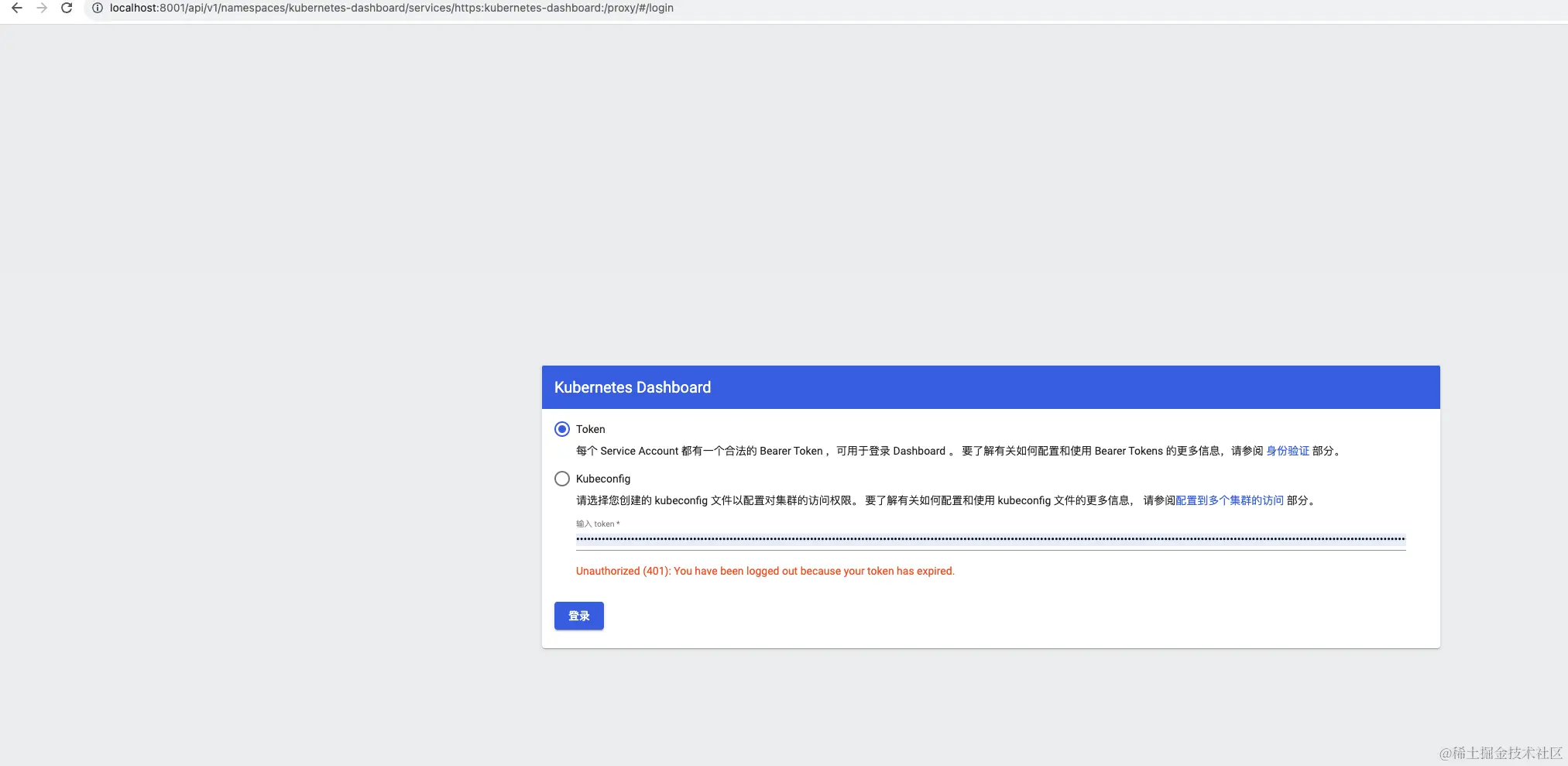1568x766 pixels.
Task: Open the site information icon in address bar
Action: click(98, 8)
